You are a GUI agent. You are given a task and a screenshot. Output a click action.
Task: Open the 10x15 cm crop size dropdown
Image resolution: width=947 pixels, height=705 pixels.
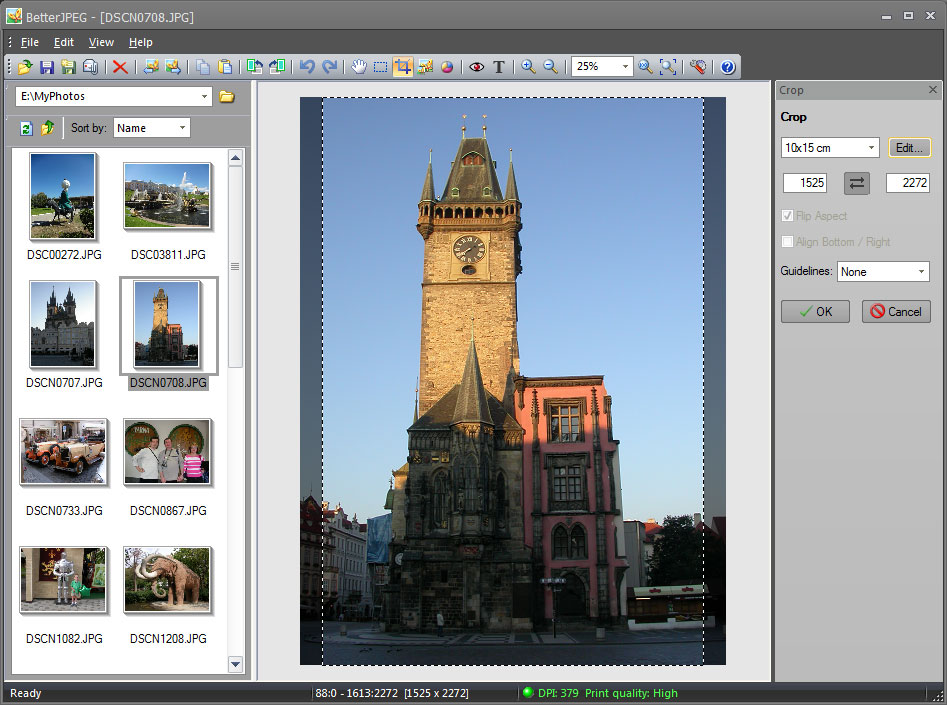click(x=871, y=147)
